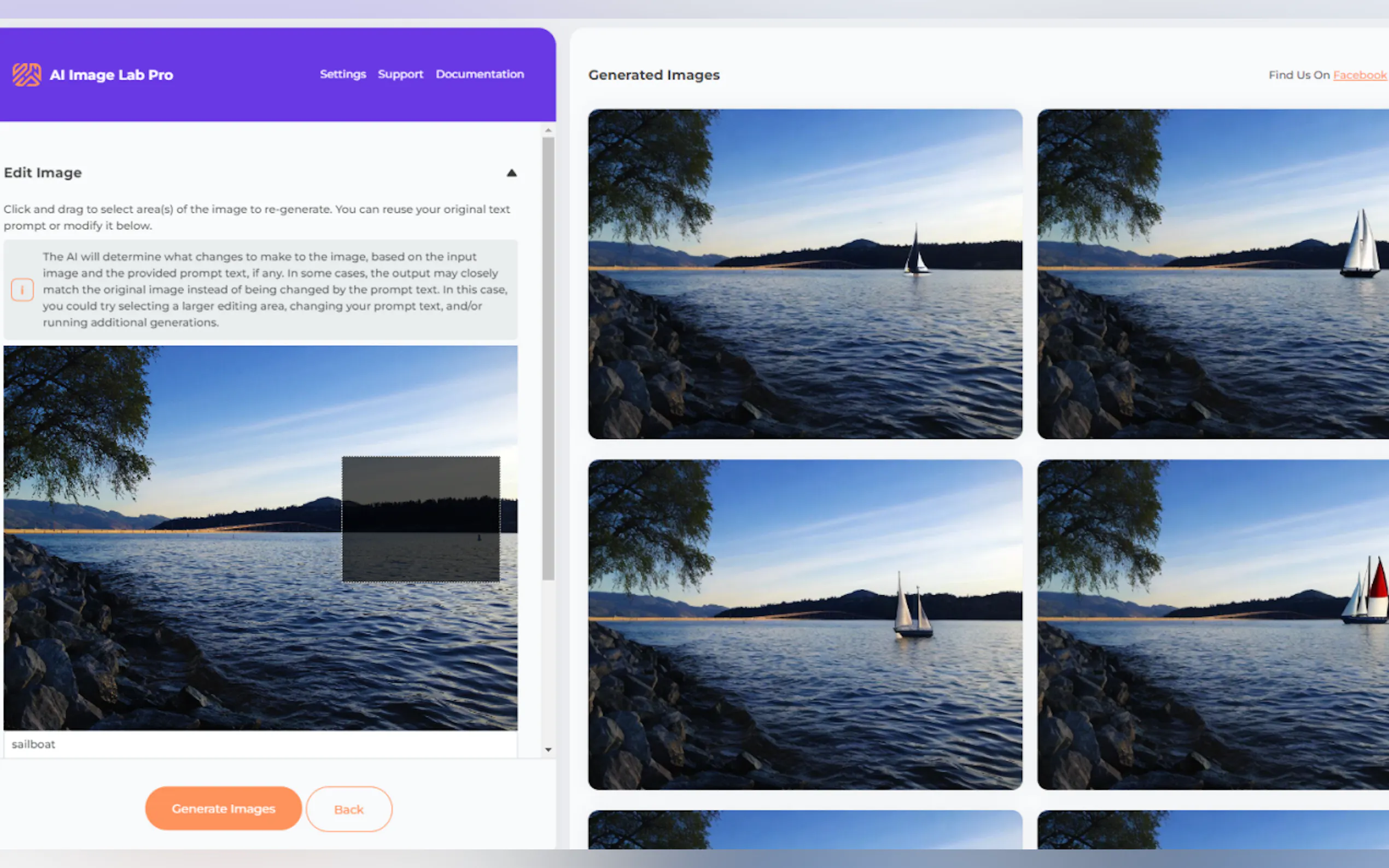
Task: Click the up arrow of the panel scrollbar
Action: (548, 131)
